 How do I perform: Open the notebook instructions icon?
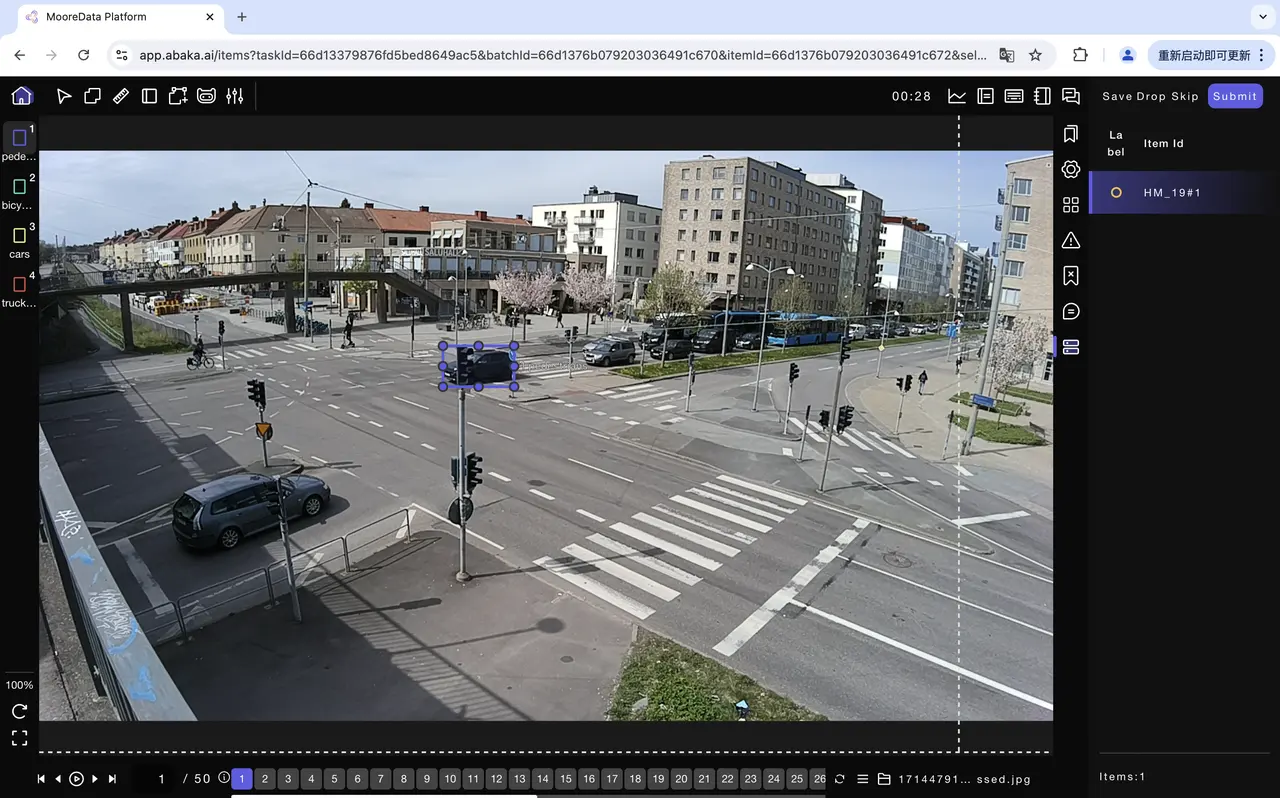[1042, 96]
